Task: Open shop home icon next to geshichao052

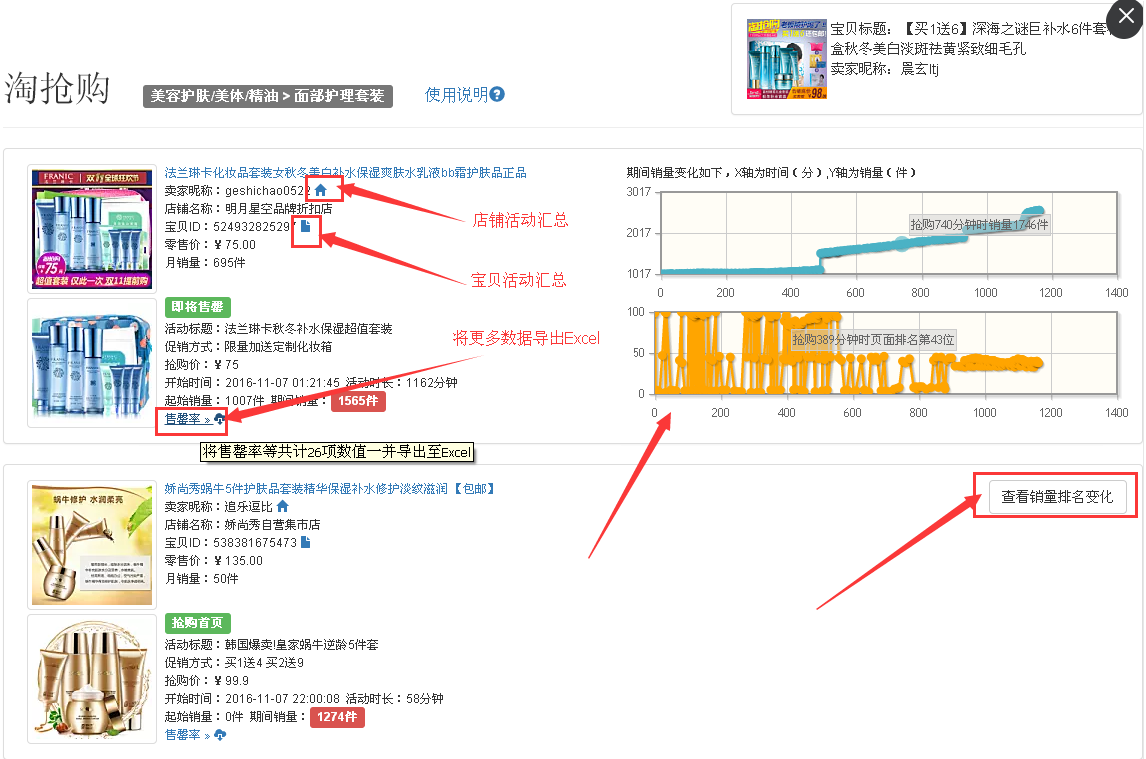Action: [x=320, y=190]
